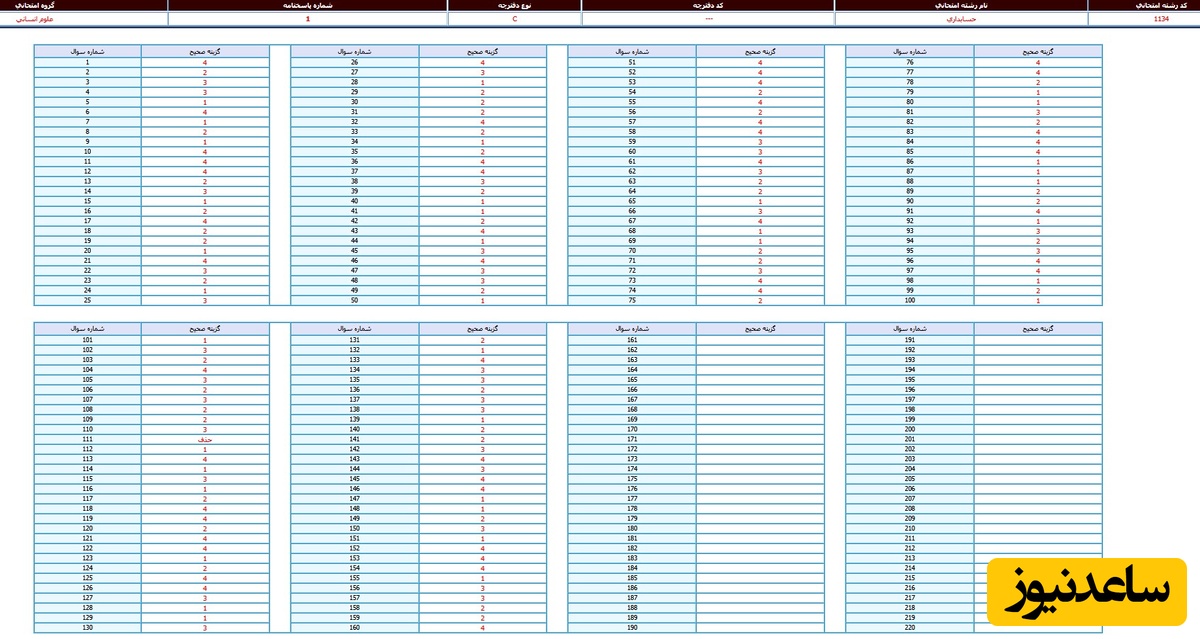
Task: Select question number 190 cell
Action: (632, 627)
